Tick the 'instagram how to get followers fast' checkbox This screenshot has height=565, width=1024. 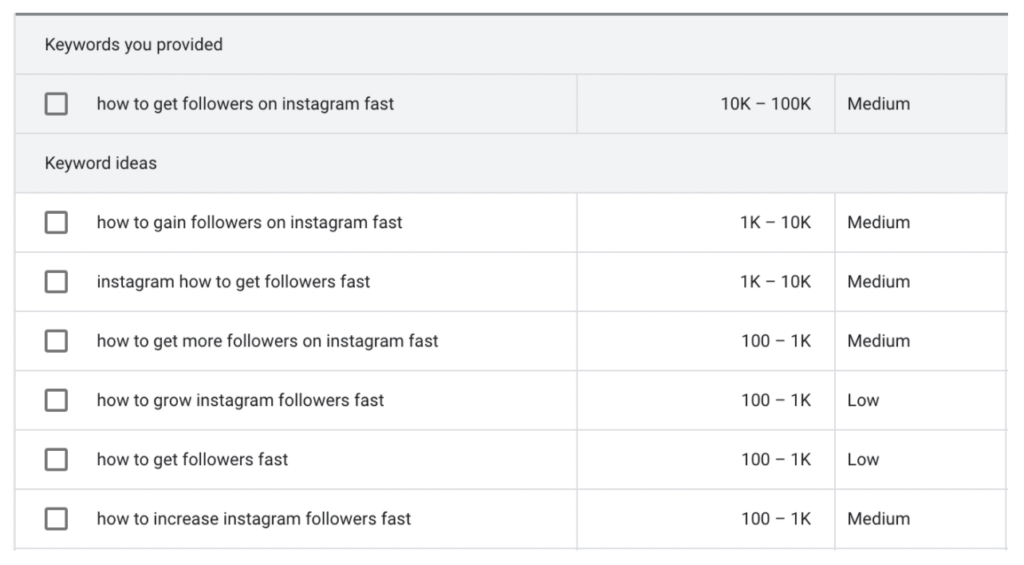(56, 282)
